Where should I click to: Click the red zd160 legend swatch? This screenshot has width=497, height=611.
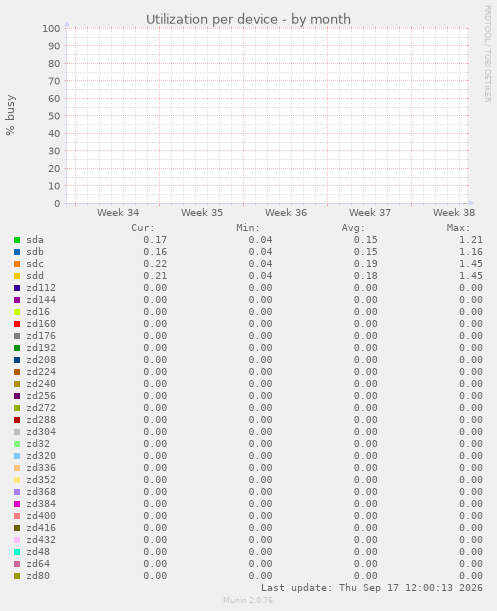(17, 324)
